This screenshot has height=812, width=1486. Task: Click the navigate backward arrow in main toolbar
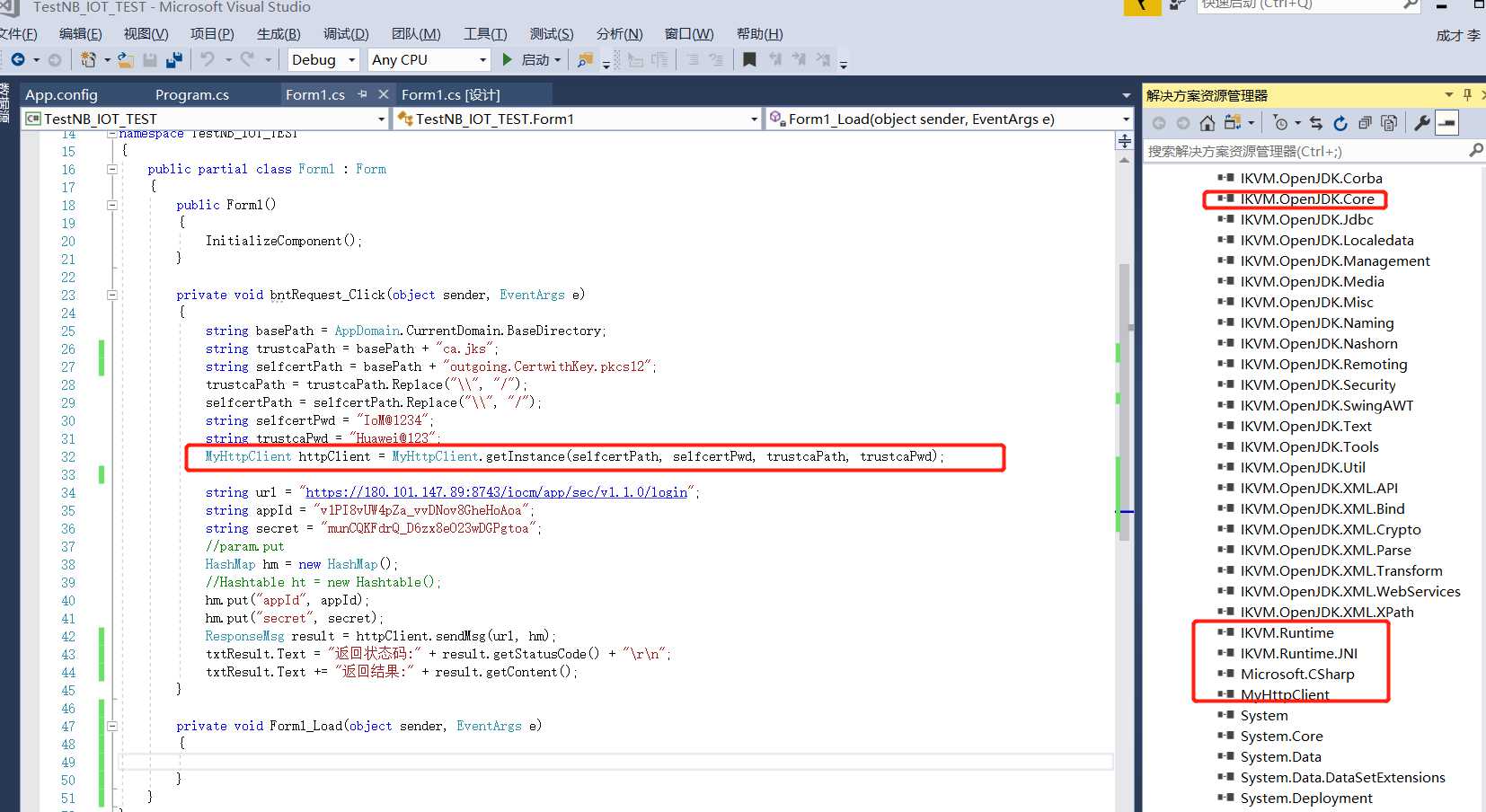tap(17, 60)
